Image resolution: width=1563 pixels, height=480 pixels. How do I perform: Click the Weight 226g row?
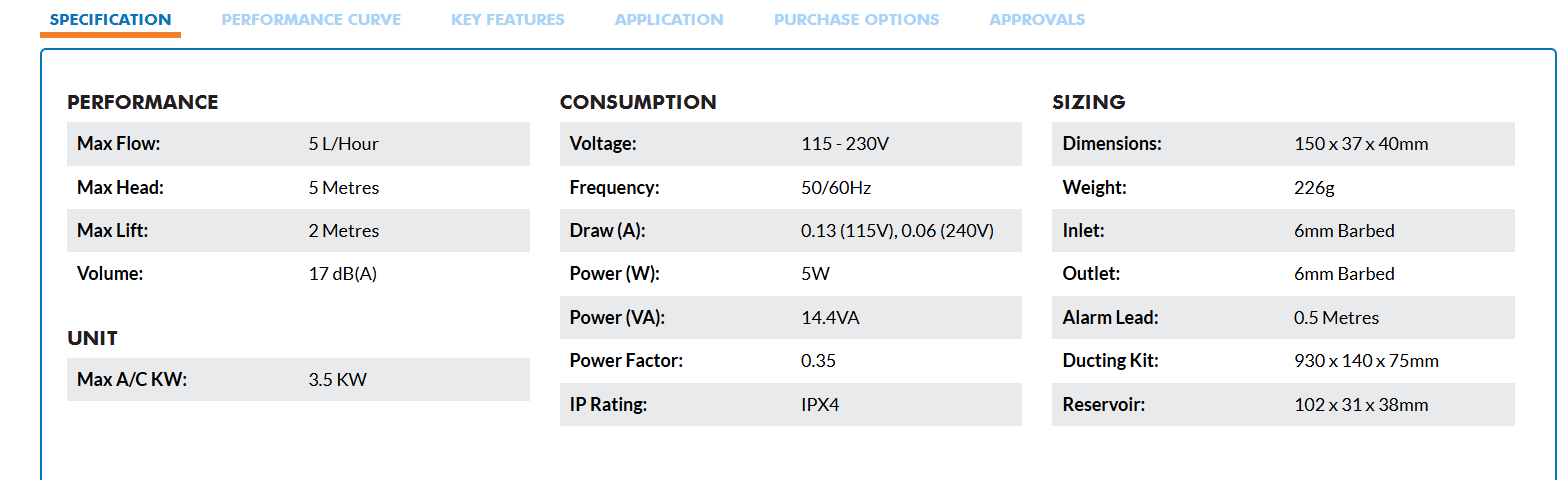1283,187
